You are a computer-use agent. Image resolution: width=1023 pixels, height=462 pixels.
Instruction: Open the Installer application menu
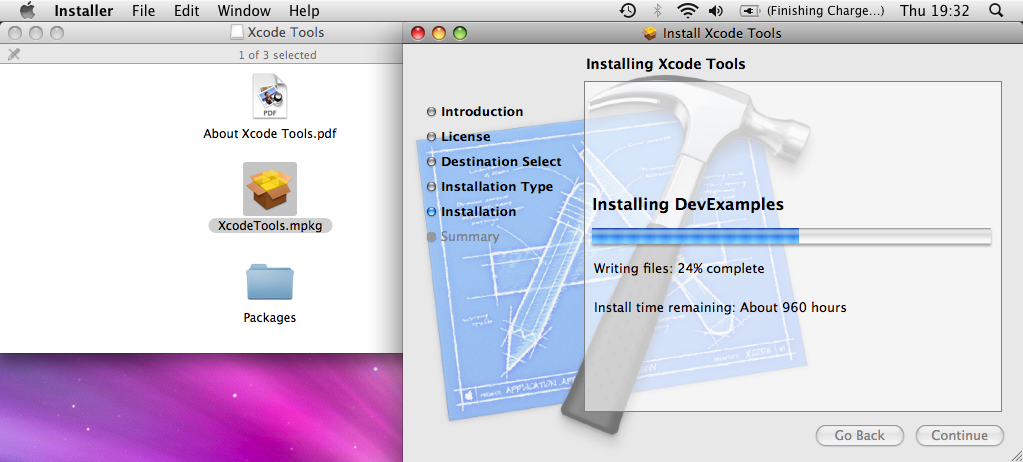coord(84,11)
